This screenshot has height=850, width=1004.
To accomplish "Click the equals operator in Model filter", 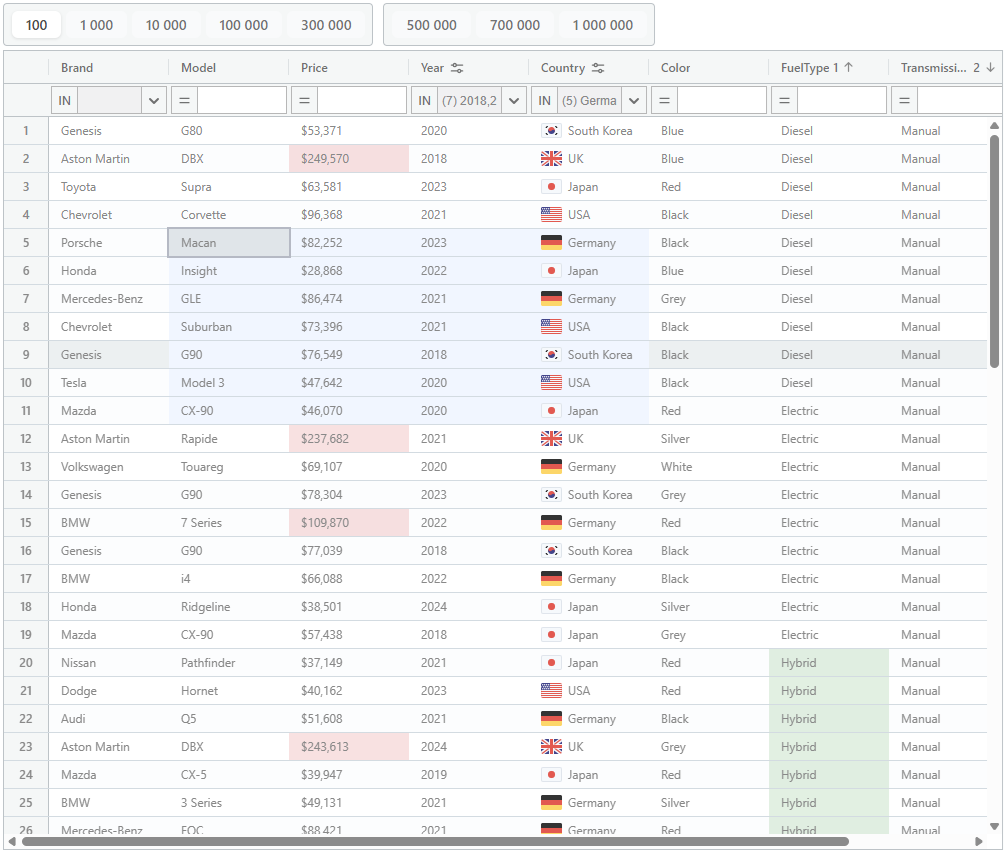I will tap(184, 101).
